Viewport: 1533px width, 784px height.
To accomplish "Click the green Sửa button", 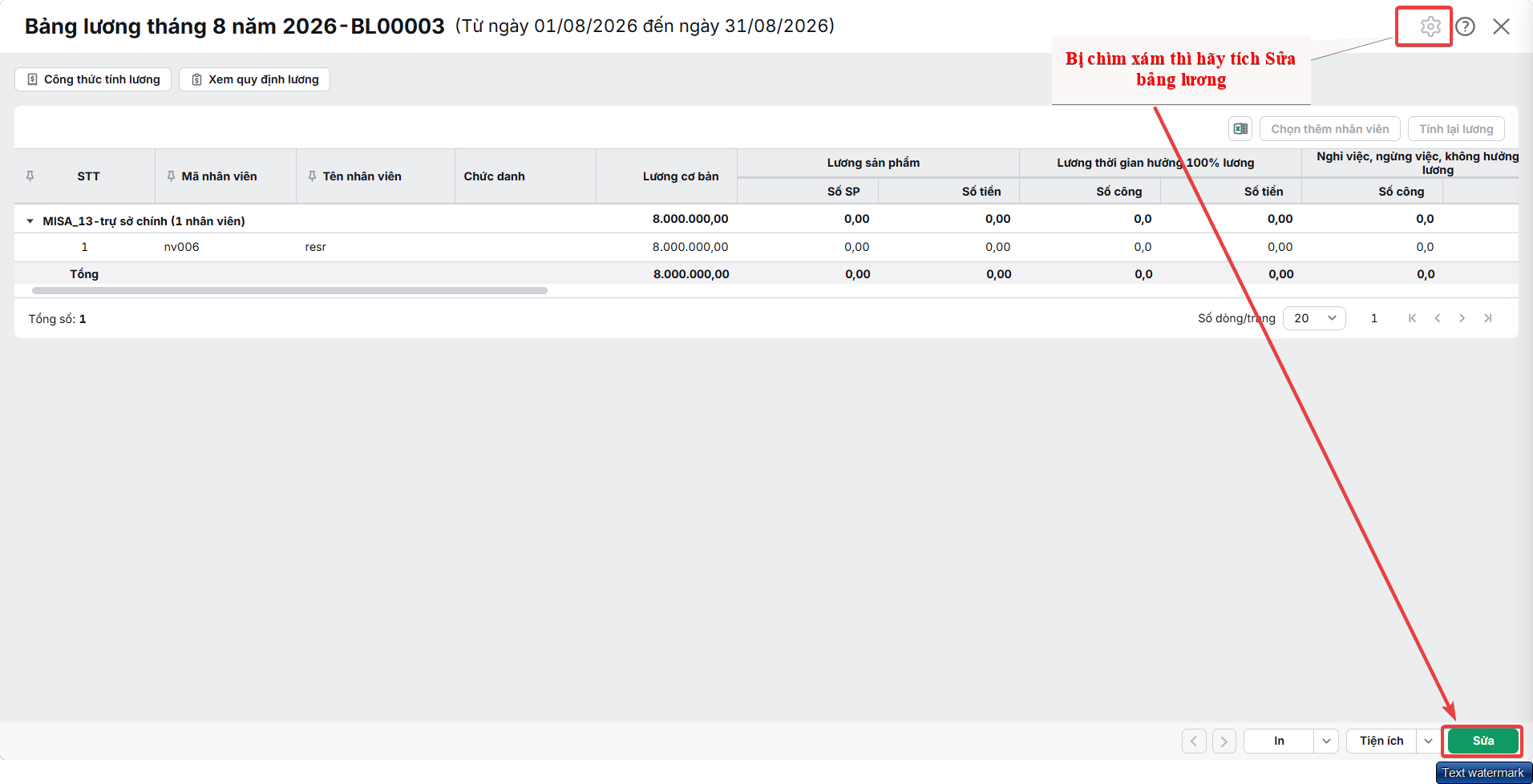I will [x=1482, y=742].
